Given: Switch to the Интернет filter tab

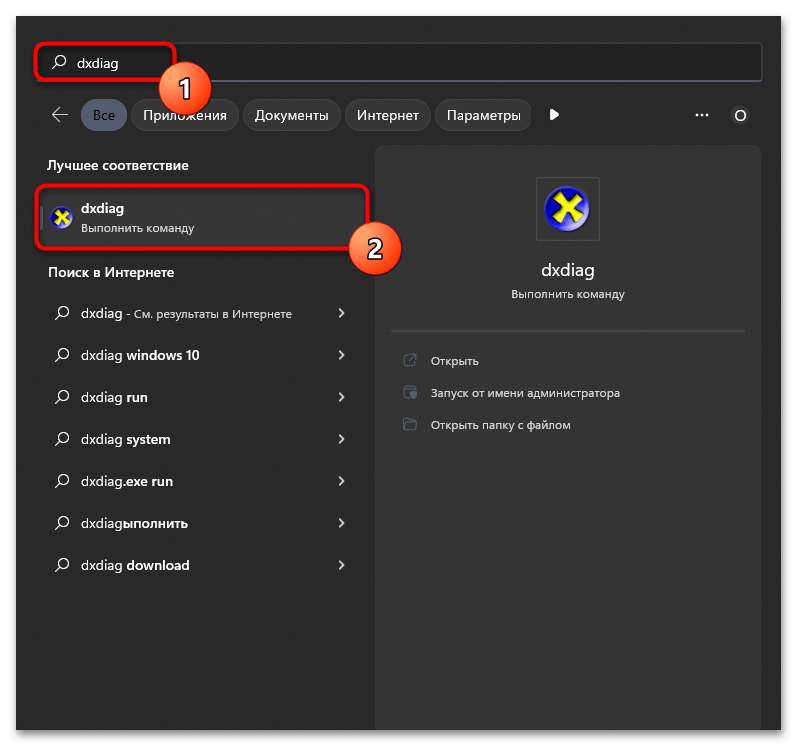Looking at the screenshot, I should (387, 115).
